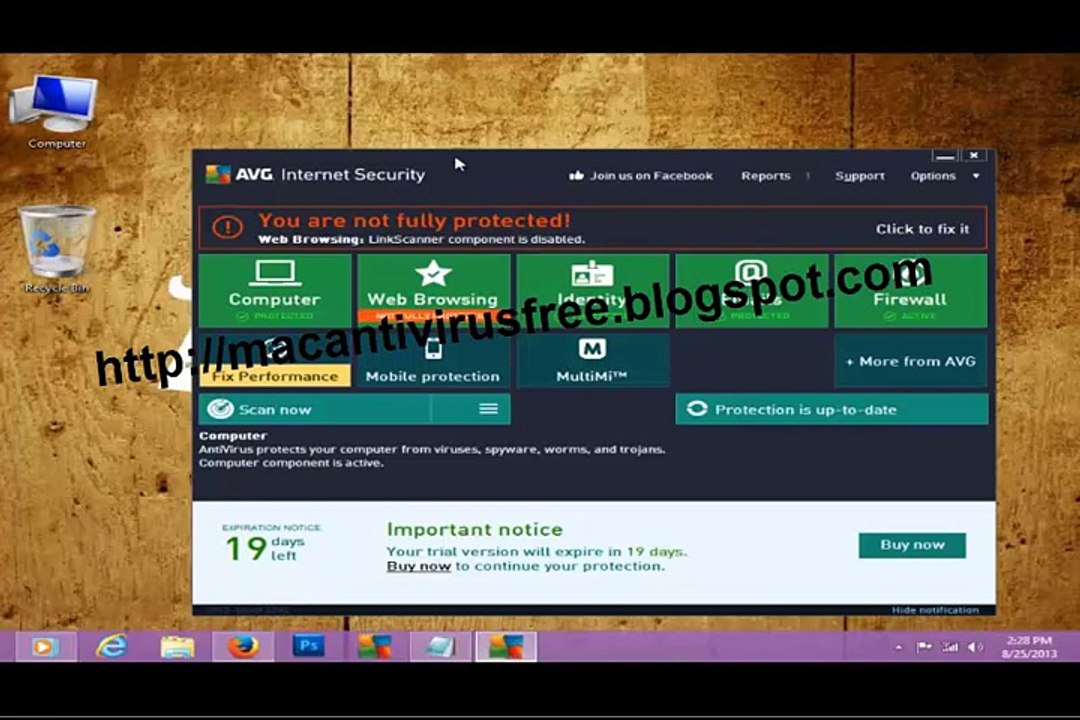This screenshot has height=720, width=1080.
Task: Open the Mobile protection tile
Action: point(433,360)
